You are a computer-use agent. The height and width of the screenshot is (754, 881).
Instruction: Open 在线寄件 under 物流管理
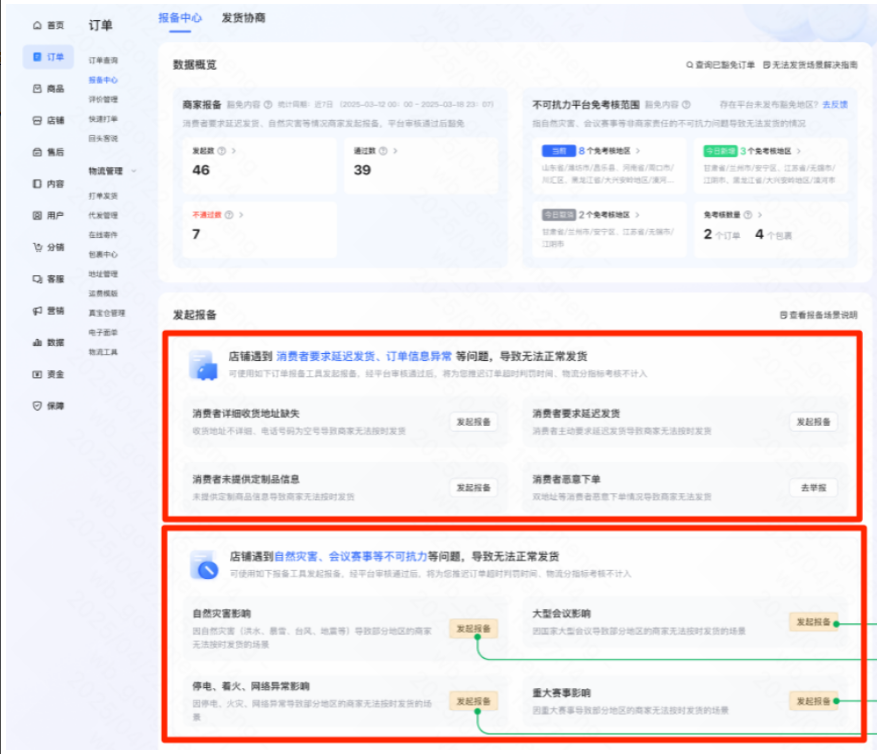click(103, 235)
